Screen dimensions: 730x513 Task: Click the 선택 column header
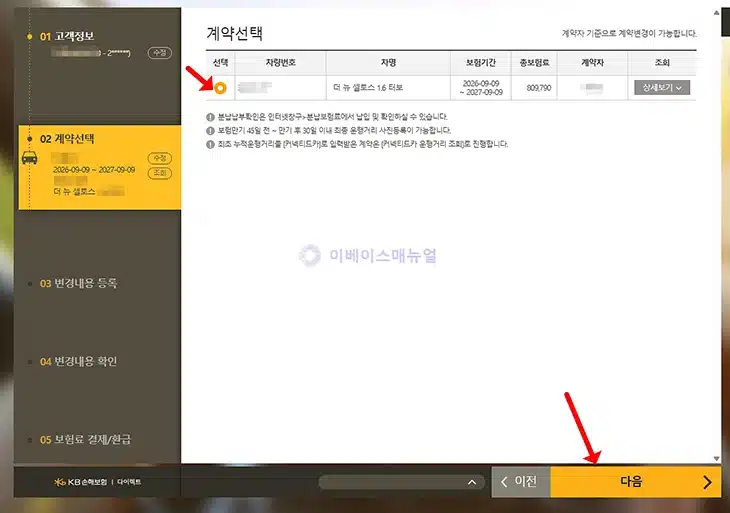[220, 62]
